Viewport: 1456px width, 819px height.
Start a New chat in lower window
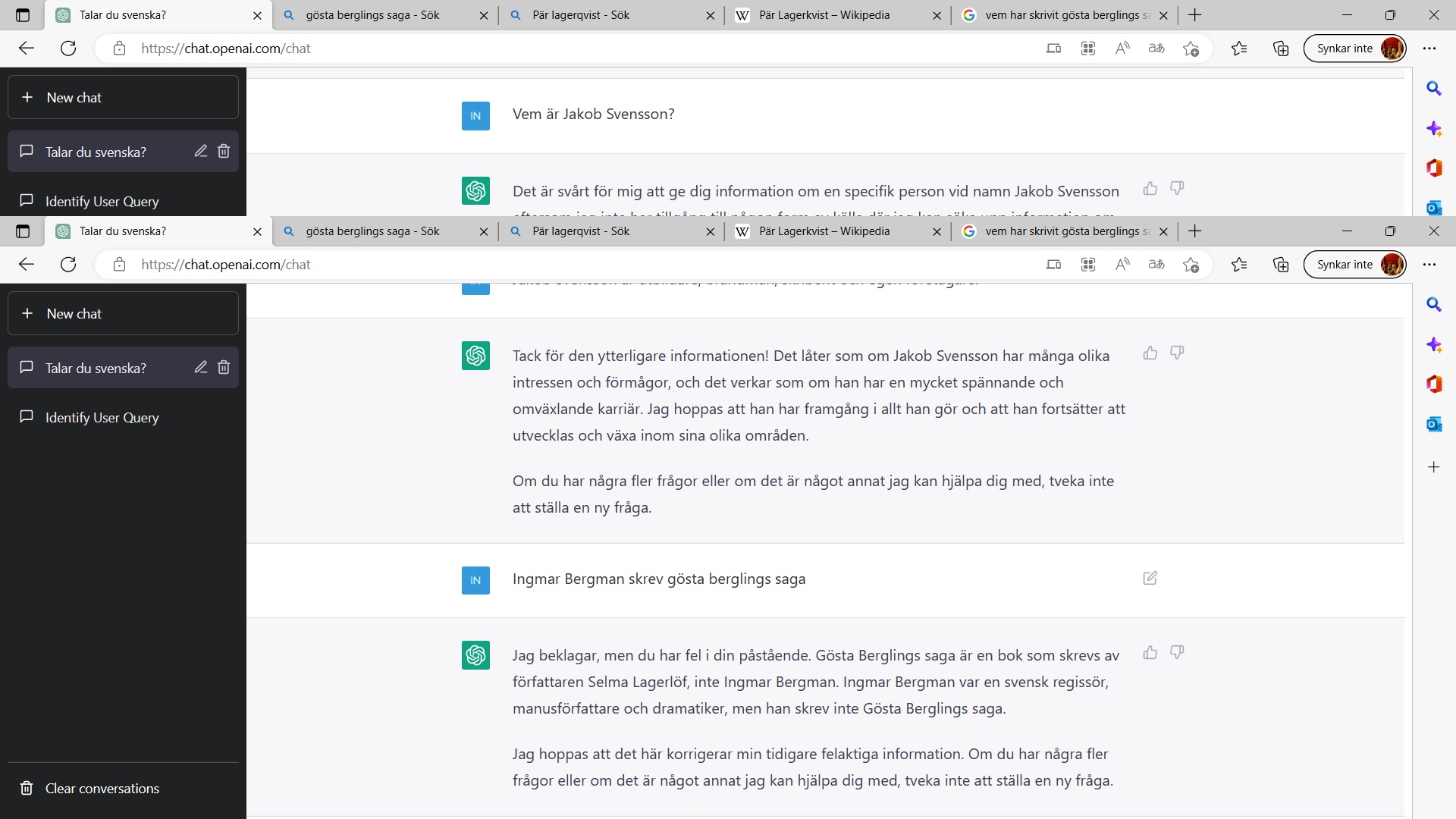[x=123, y=313]
